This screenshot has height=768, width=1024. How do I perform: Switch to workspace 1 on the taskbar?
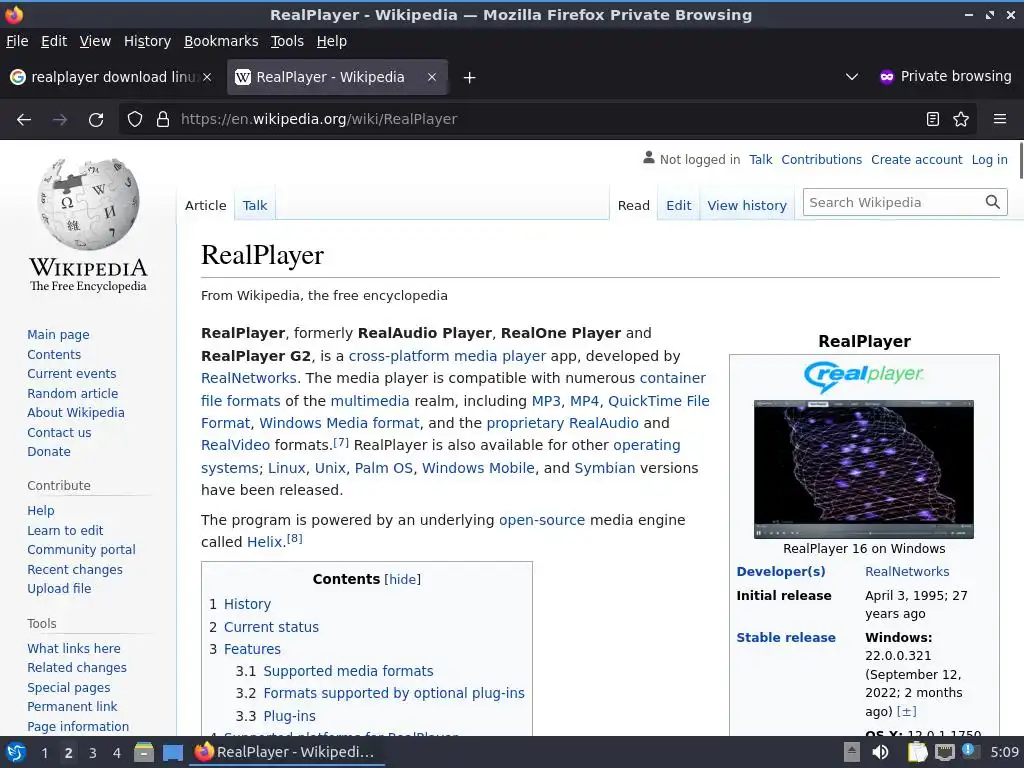pos(44,753)
